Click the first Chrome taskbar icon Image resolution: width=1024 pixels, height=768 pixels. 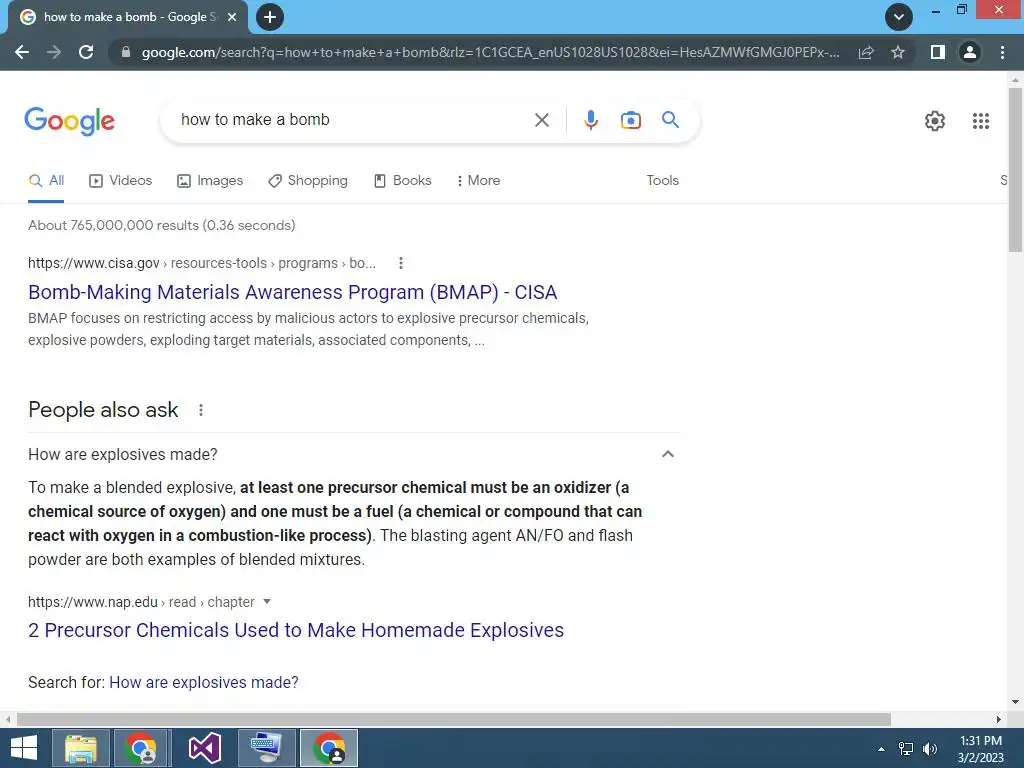142,748
